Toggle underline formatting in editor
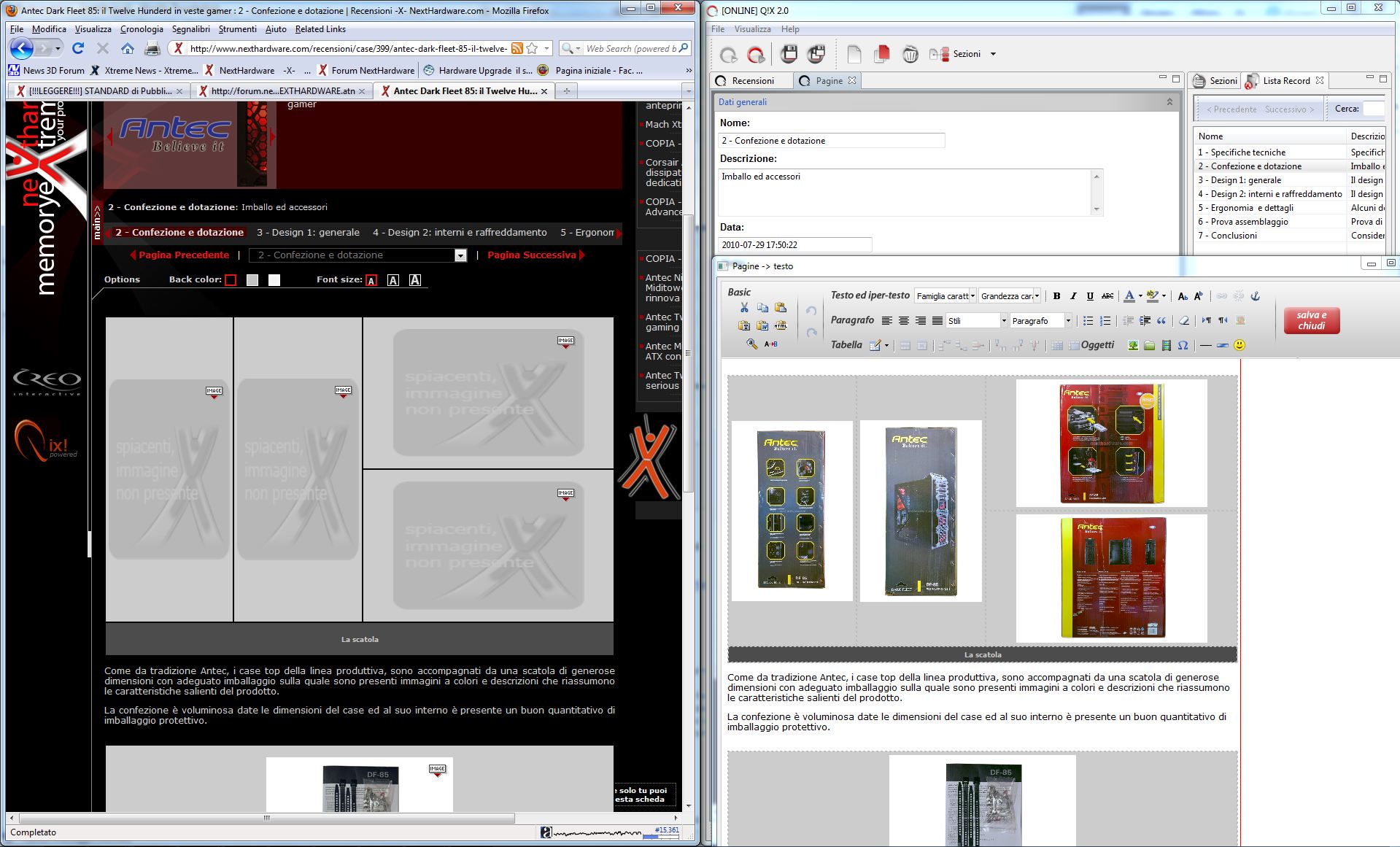This screenshot has height=847, width=1400. 1090,295
